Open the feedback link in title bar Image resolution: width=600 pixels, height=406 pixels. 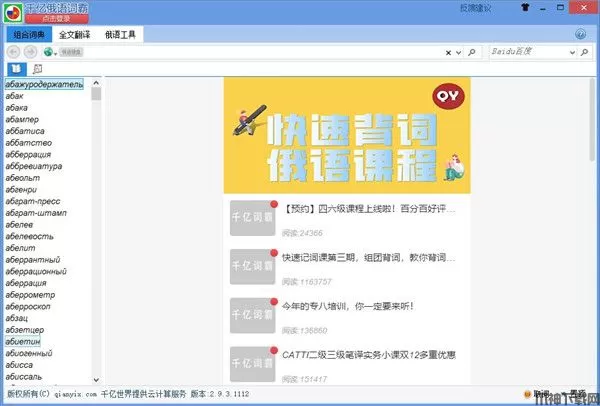tap(476, 8)
